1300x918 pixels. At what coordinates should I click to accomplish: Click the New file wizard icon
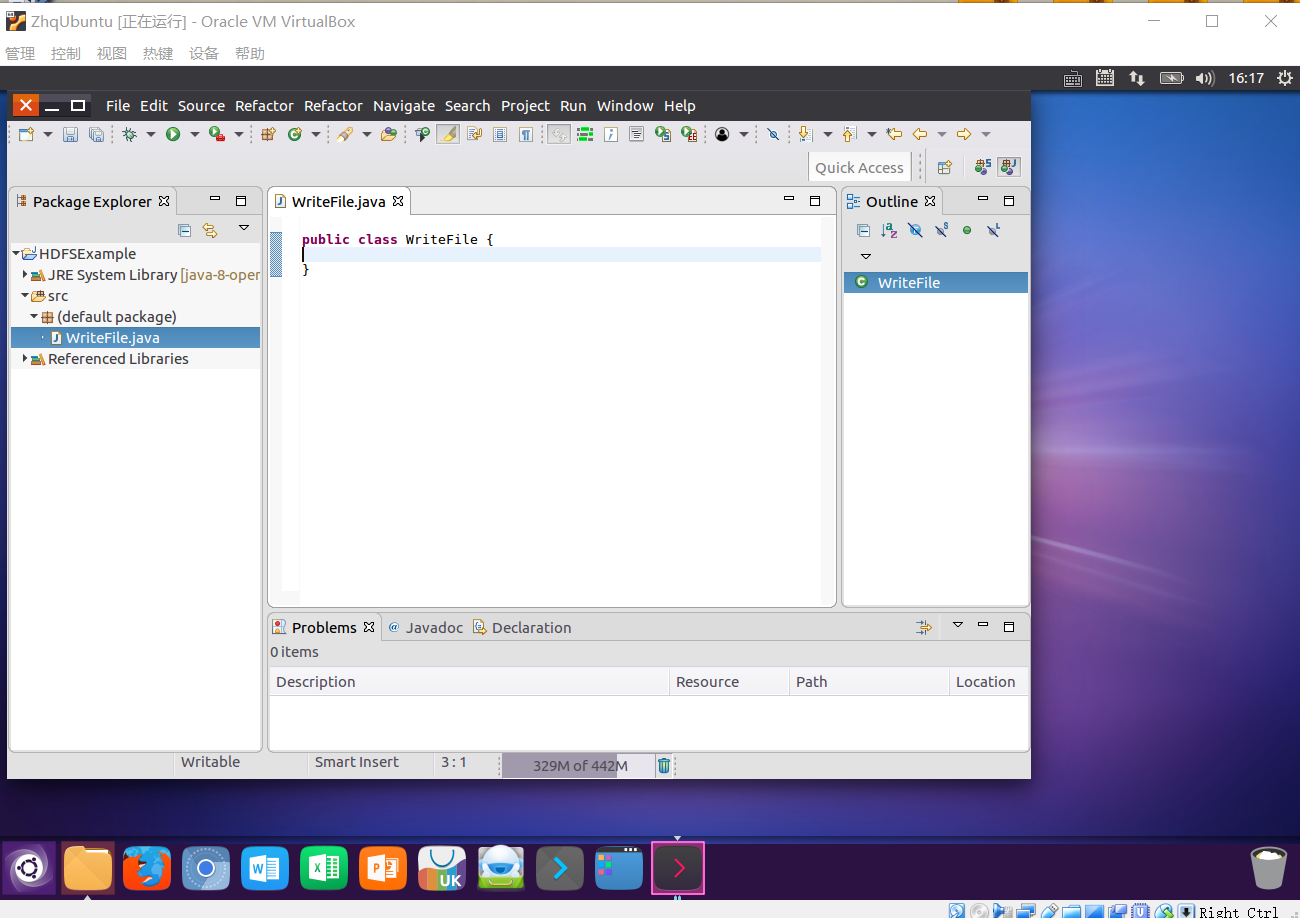(26, 134)
